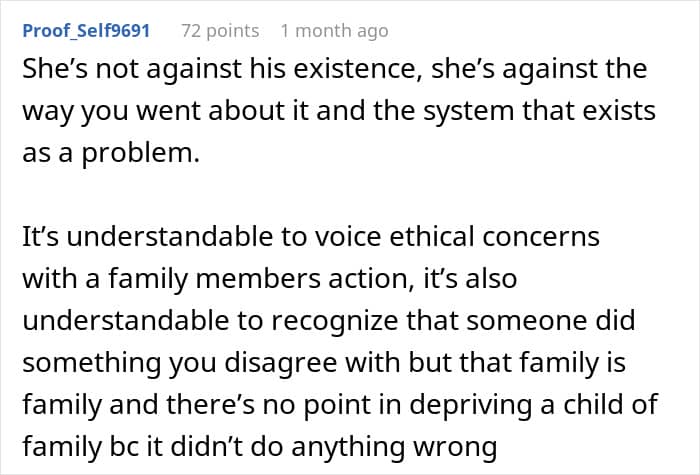
Task: Click the line starting "understandable to recognize"
Action: point(329,321)
